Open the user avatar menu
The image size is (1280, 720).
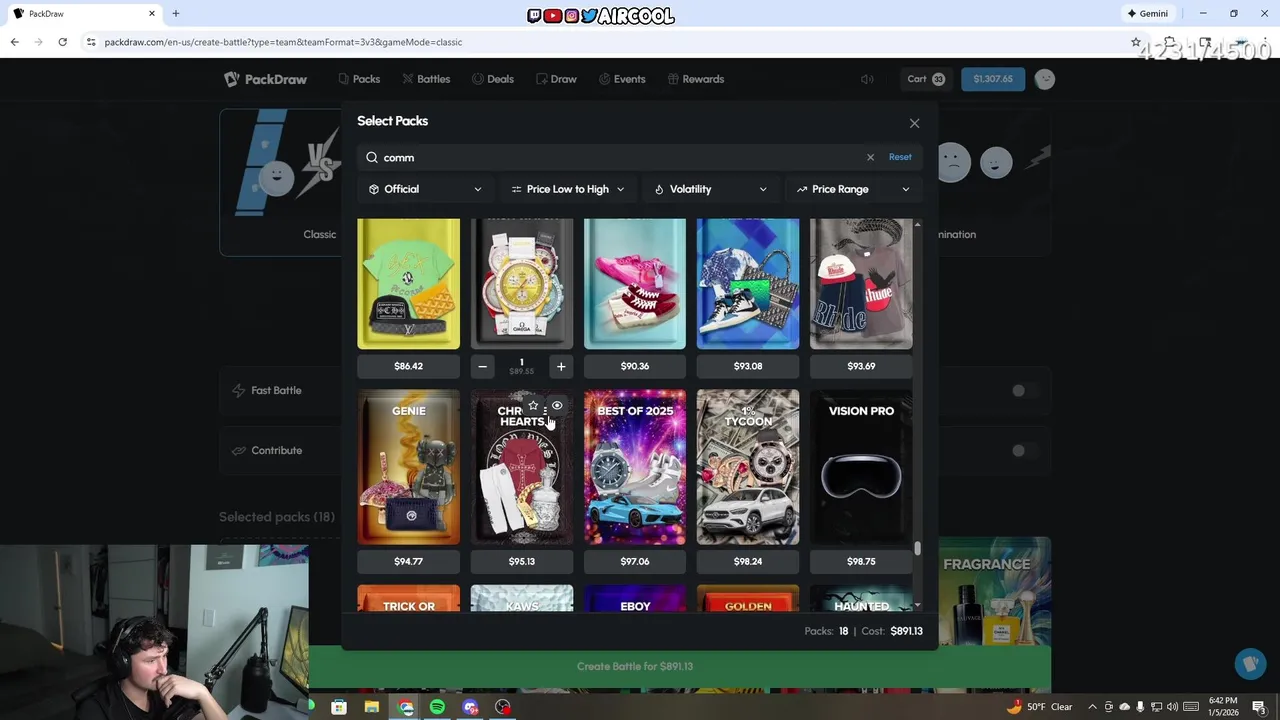[x=1045, y=79]
